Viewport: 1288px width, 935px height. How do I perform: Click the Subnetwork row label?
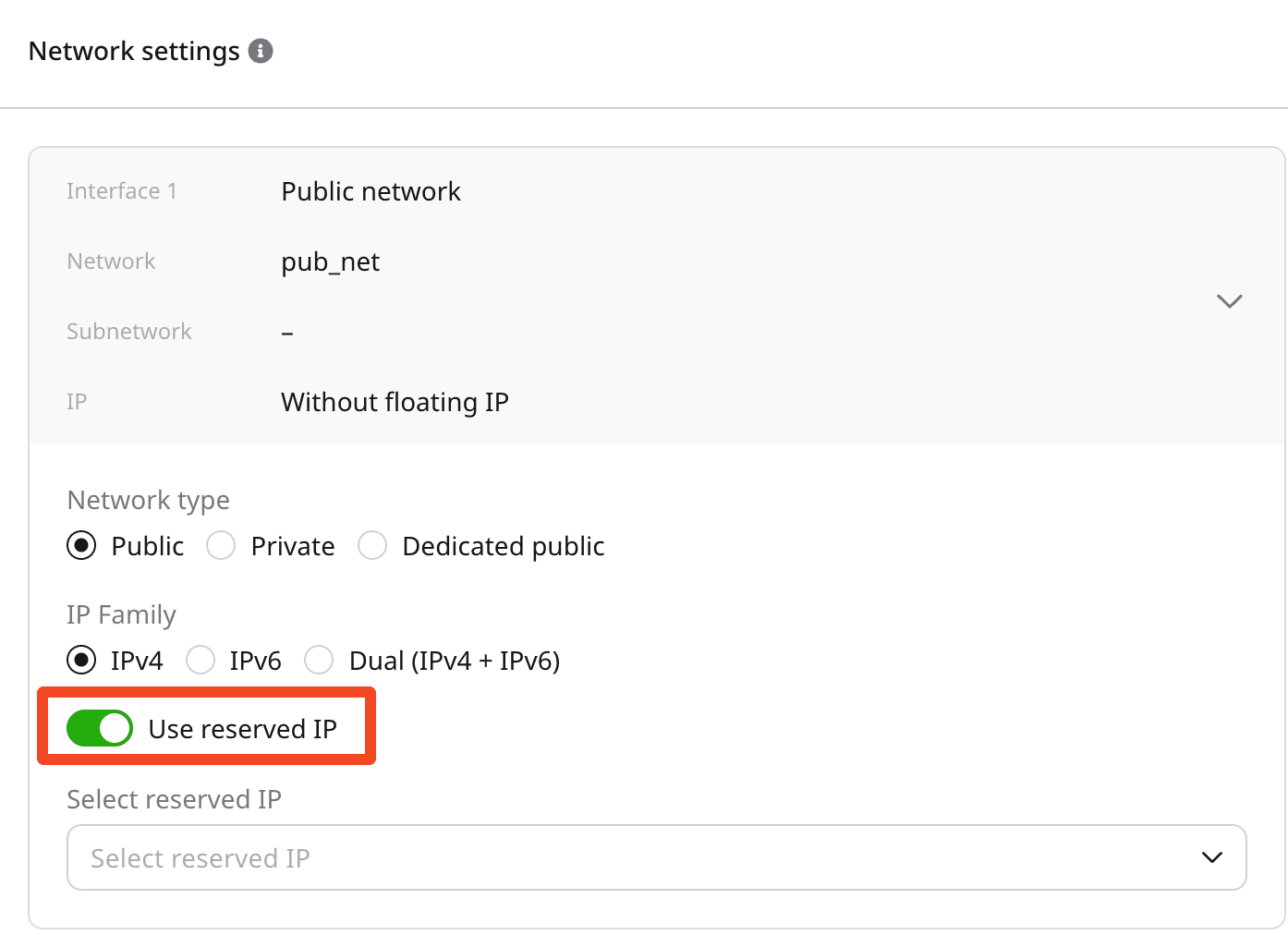click(128, 332)
